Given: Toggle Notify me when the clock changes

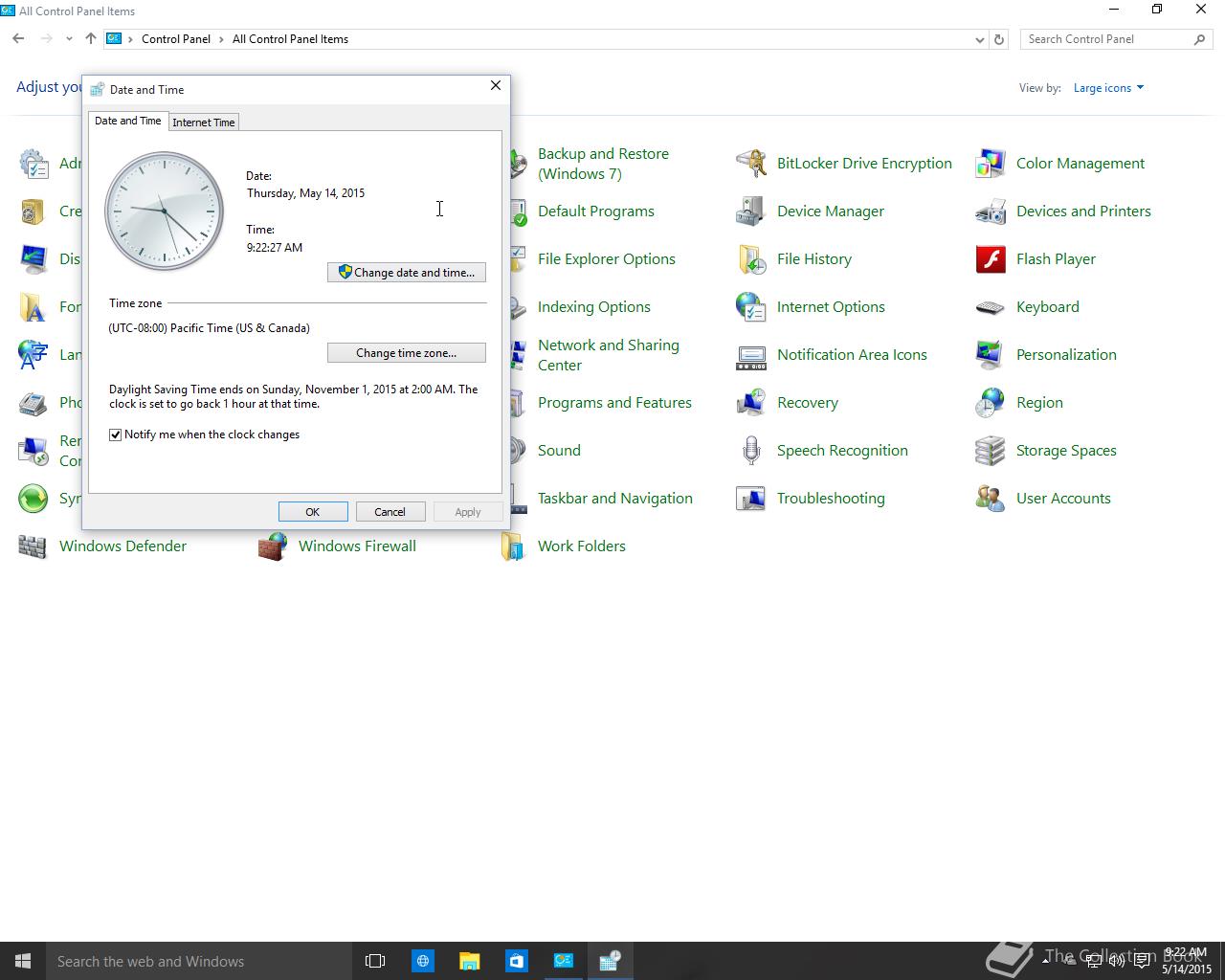Looking at the screenshot, I should pos(116,434).
